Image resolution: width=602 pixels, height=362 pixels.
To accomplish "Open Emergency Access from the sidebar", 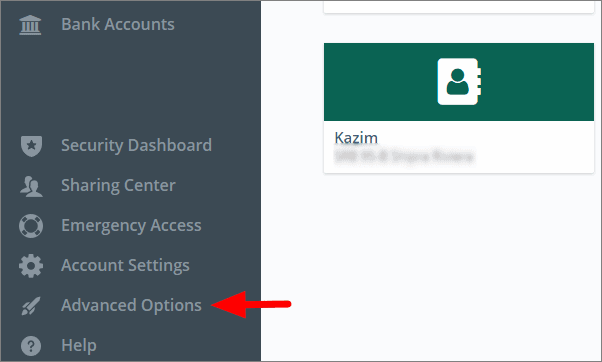I will coord(131,225).
